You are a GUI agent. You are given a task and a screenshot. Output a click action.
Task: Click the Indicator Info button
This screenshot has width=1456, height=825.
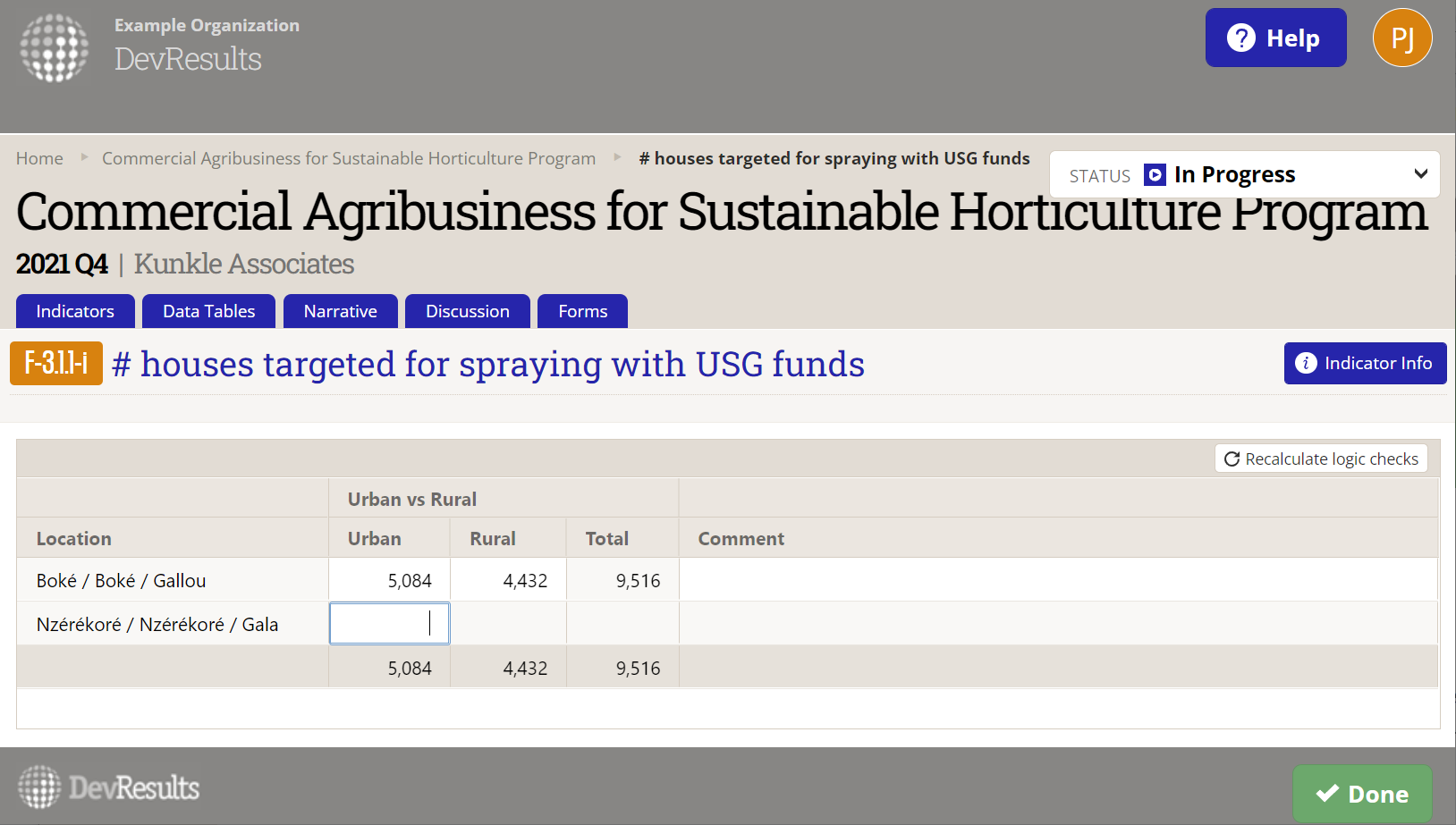pos(1365,363)
